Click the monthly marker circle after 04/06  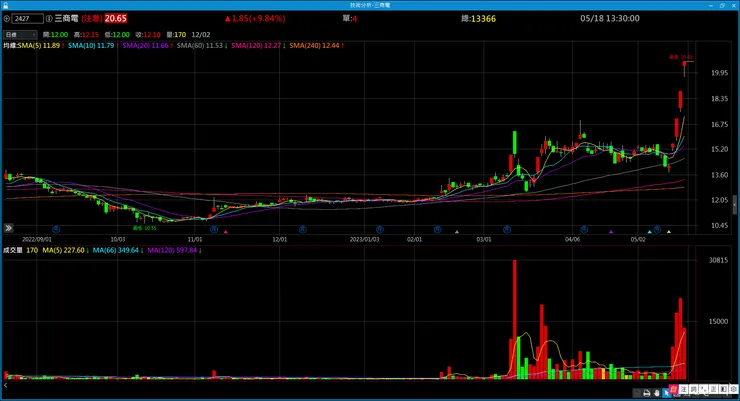[584, 229]
